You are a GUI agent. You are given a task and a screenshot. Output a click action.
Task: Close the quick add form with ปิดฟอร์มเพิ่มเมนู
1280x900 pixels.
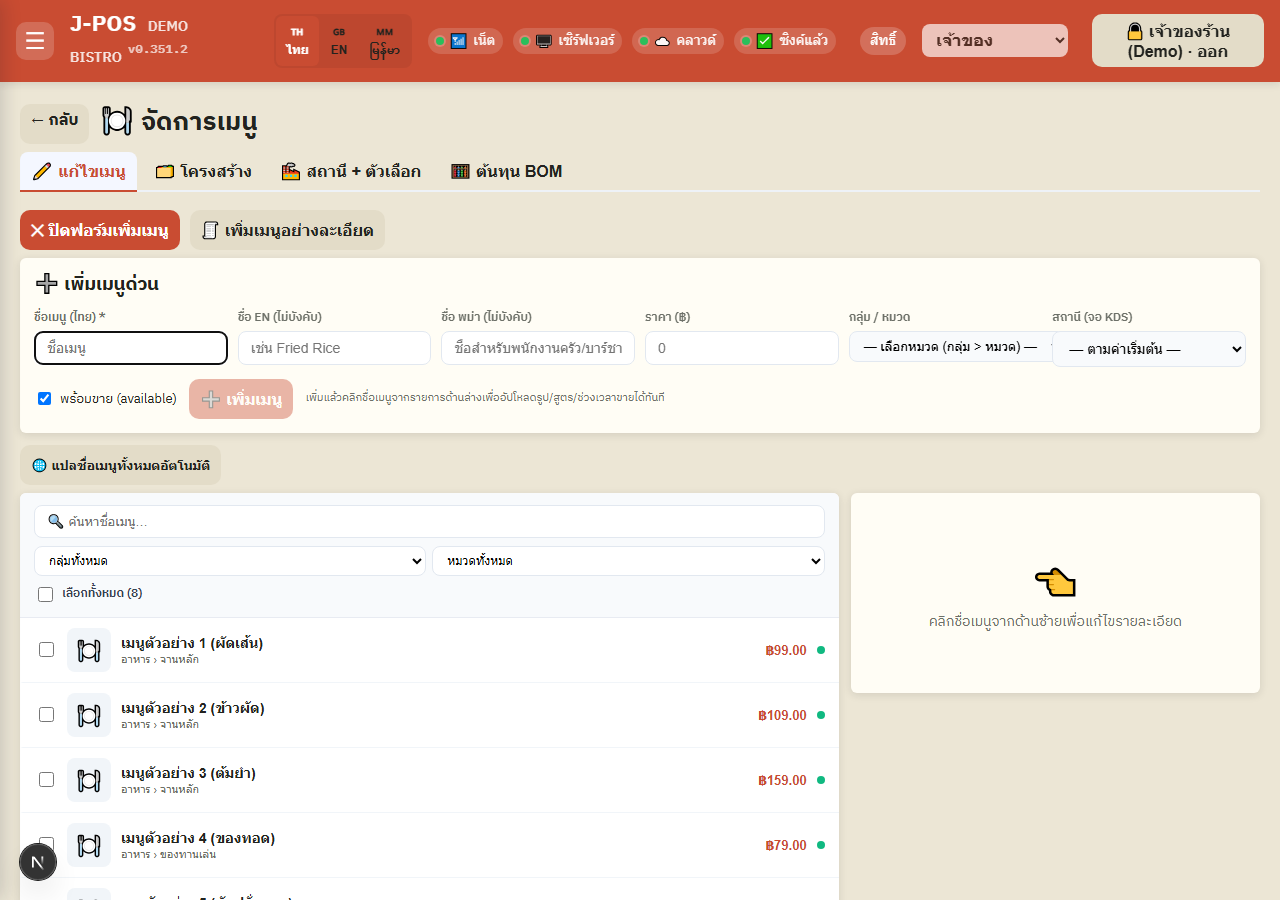(x=100, y=230)
